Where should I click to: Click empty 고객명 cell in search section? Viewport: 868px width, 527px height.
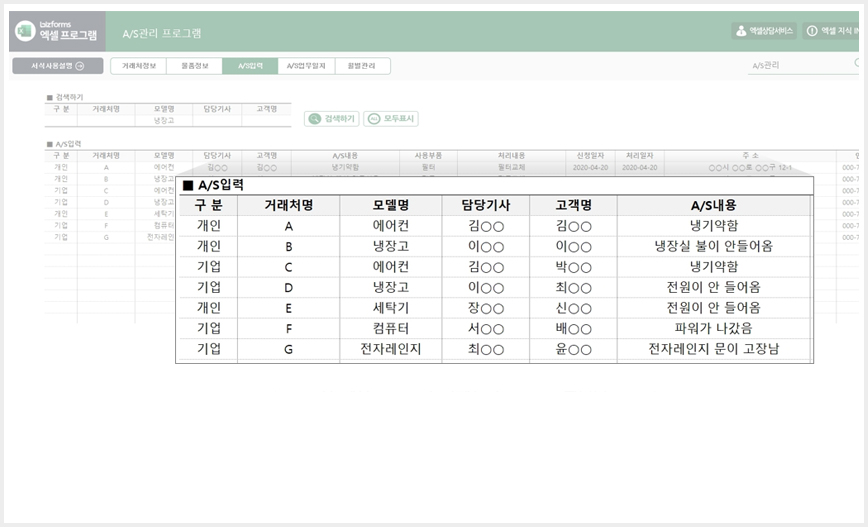[x=266, y=121]
